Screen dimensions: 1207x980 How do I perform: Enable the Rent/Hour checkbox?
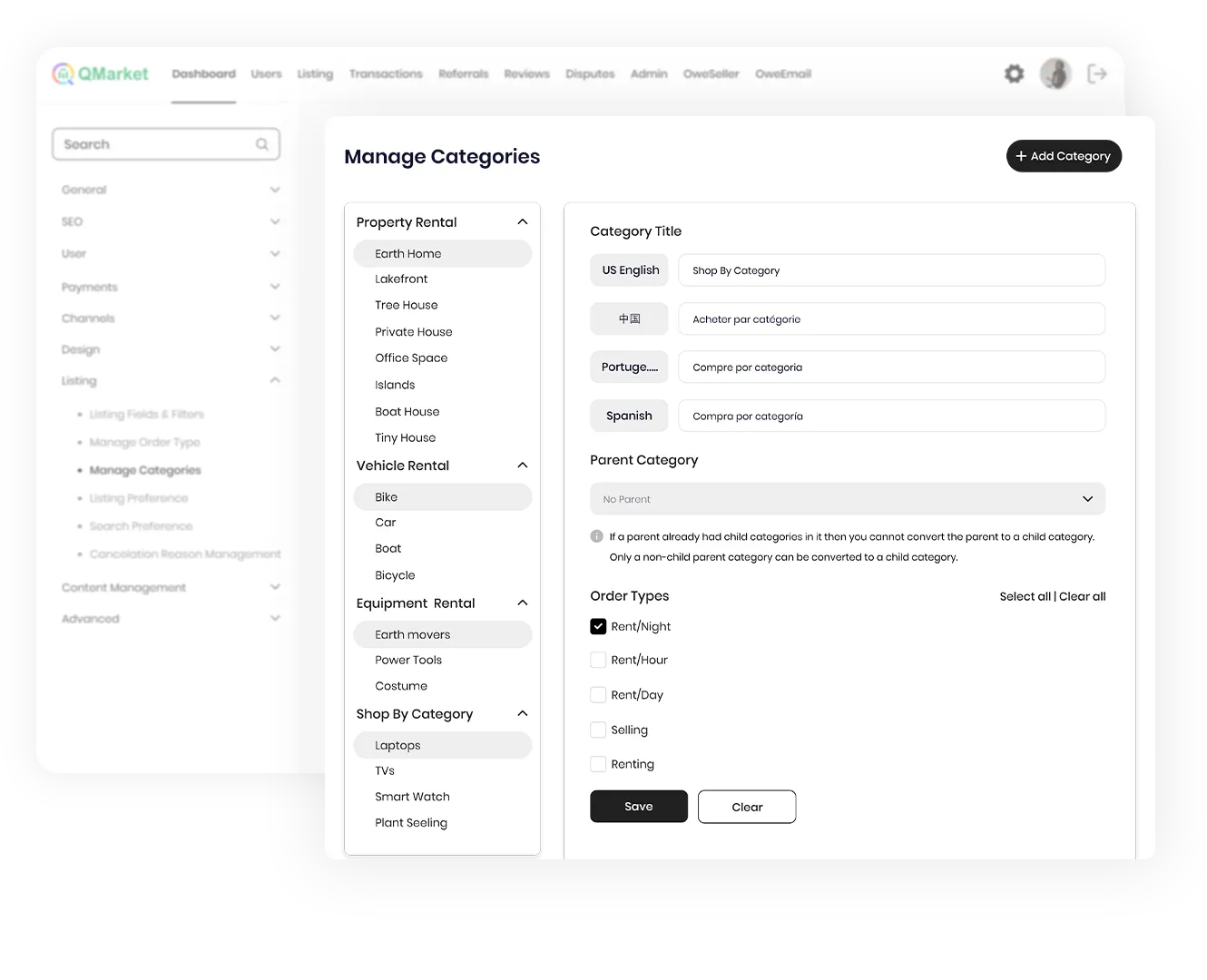point(598,660)
